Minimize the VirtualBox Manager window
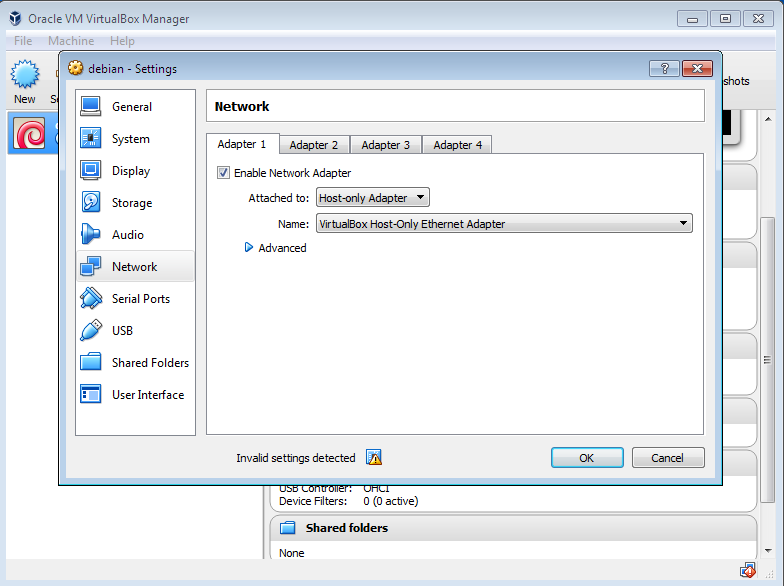This screenshot has height=586, width=784. 692,19
